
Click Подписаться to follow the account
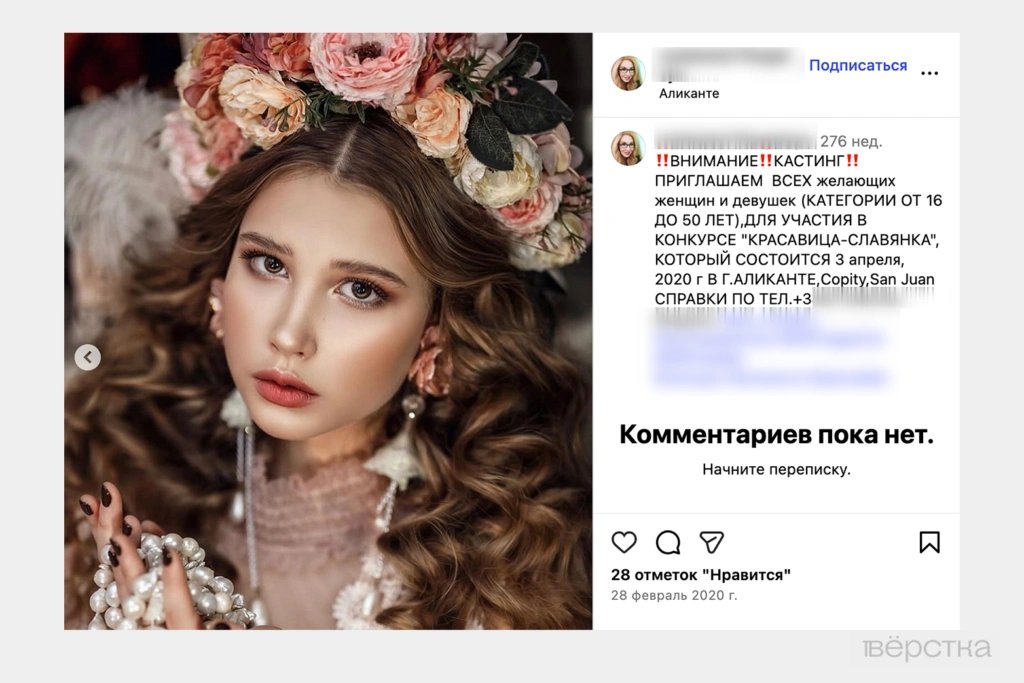[857, 65]
